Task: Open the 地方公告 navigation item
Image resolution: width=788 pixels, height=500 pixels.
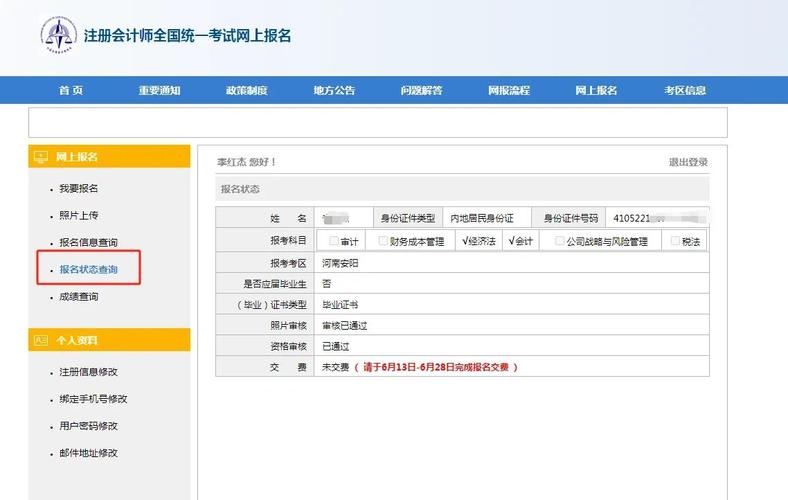Action: (334, 90)
